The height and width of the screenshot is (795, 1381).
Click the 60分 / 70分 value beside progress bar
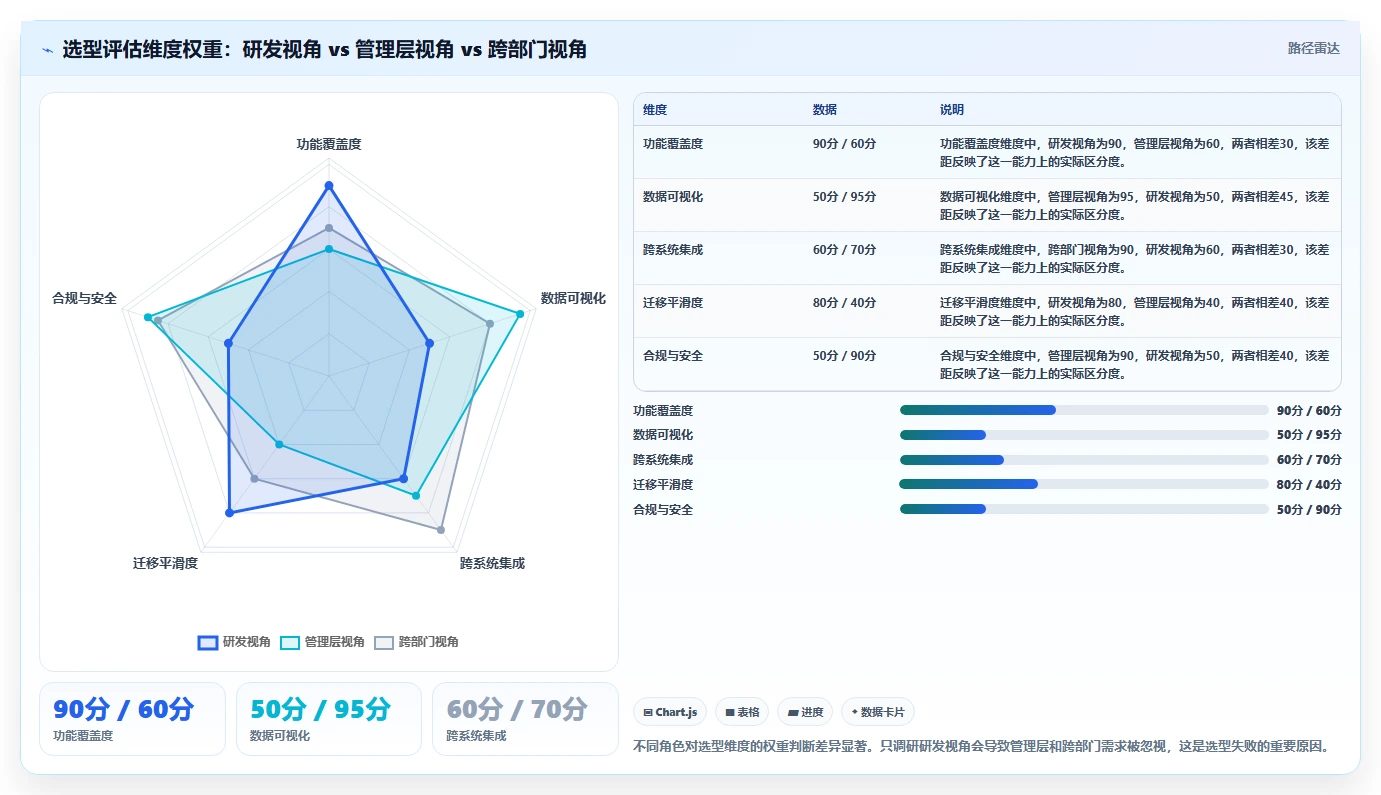(x=1309, y=460)
